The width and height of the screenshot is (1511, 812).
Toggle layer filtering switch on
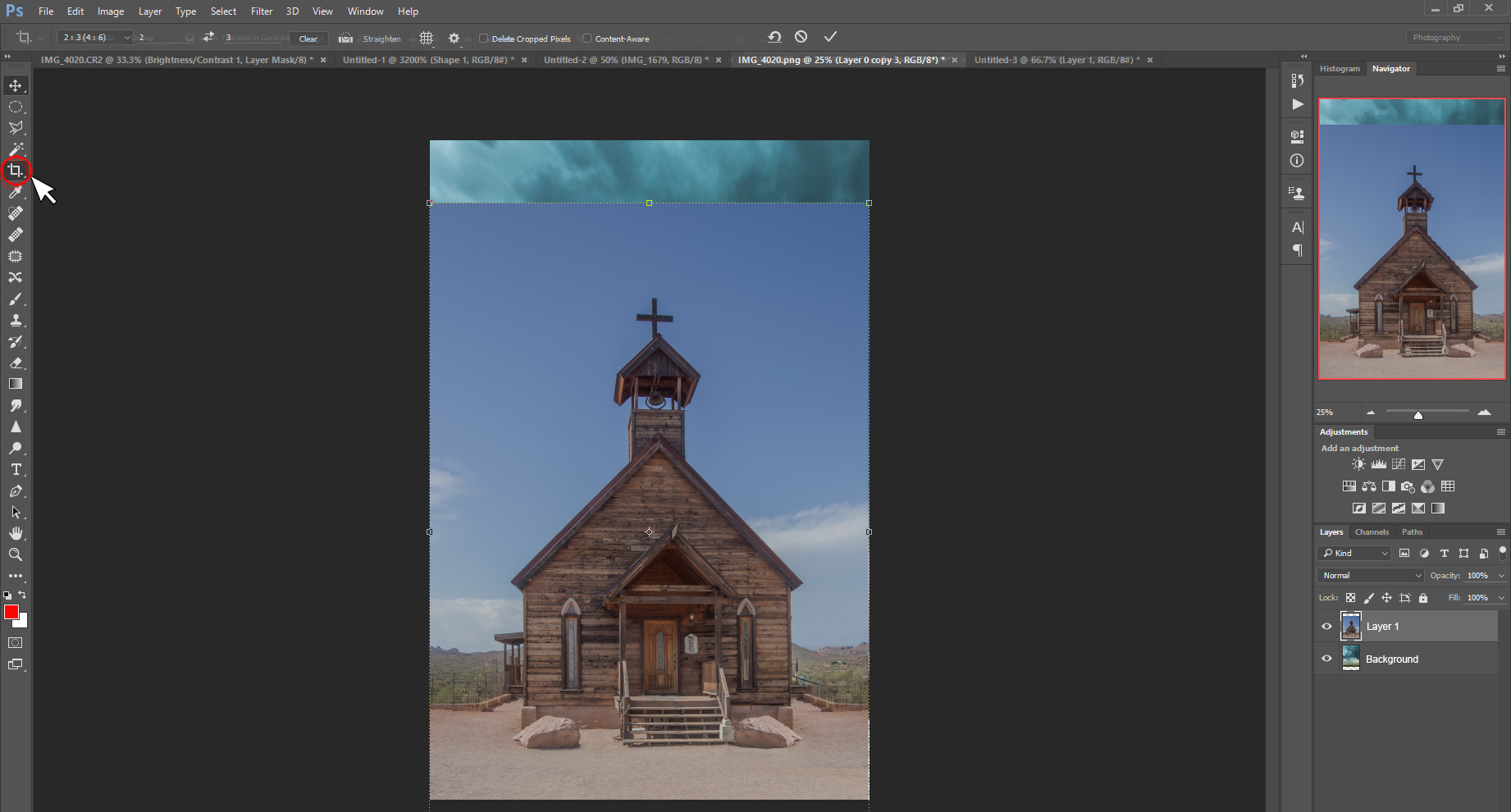[1502, 552]
